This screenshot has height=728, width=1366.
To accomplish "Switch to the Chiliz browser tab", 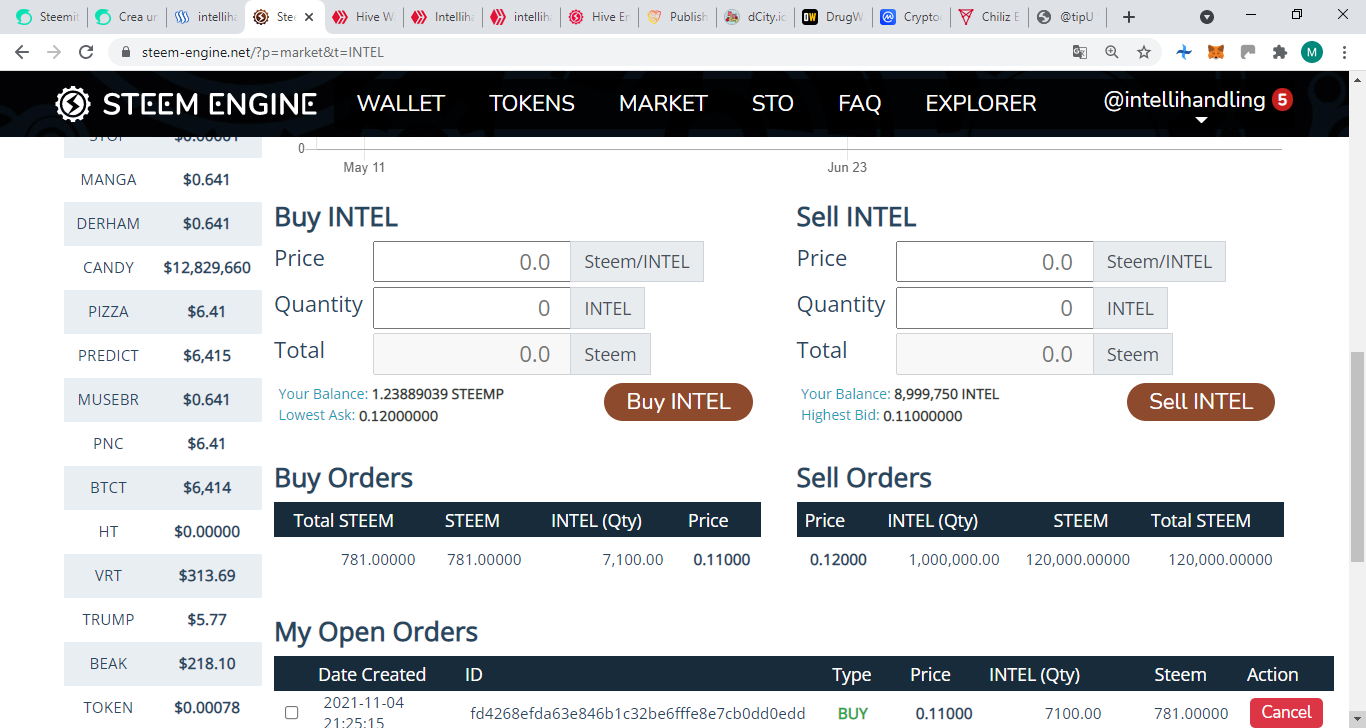I will [x=990, y=17].
